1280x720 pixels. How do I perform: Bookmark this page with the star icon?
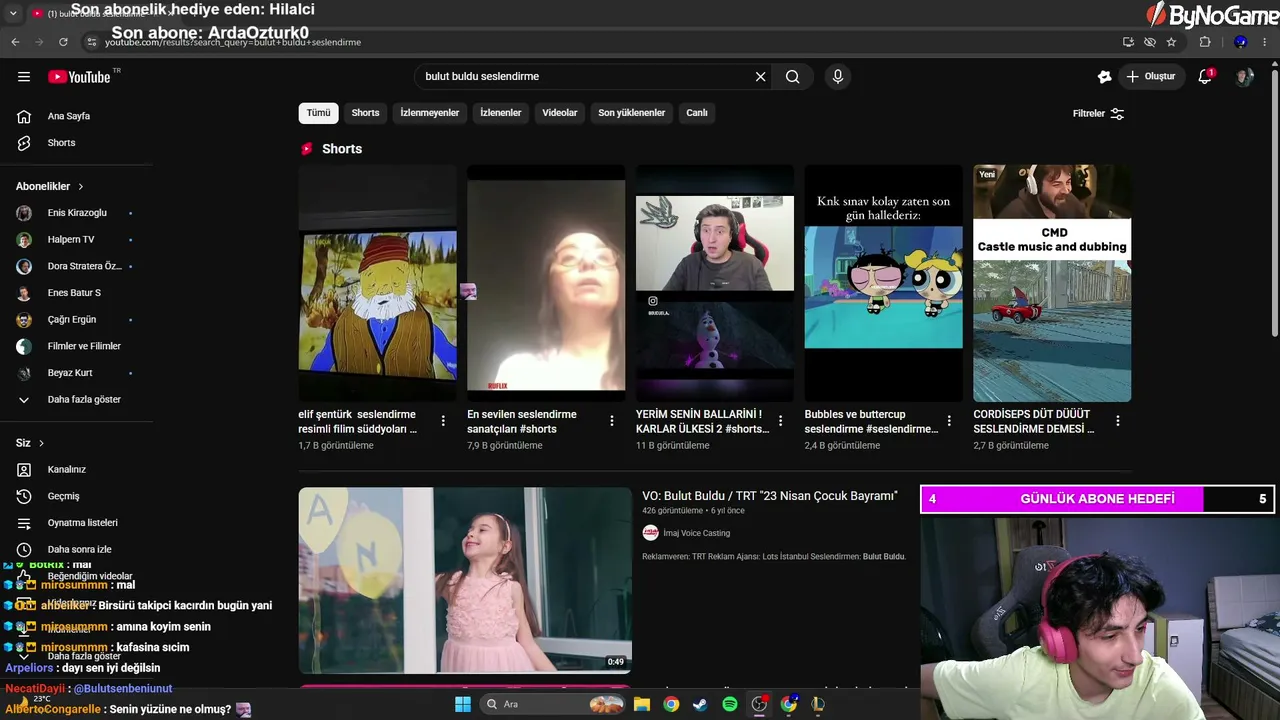[1171, 42]
